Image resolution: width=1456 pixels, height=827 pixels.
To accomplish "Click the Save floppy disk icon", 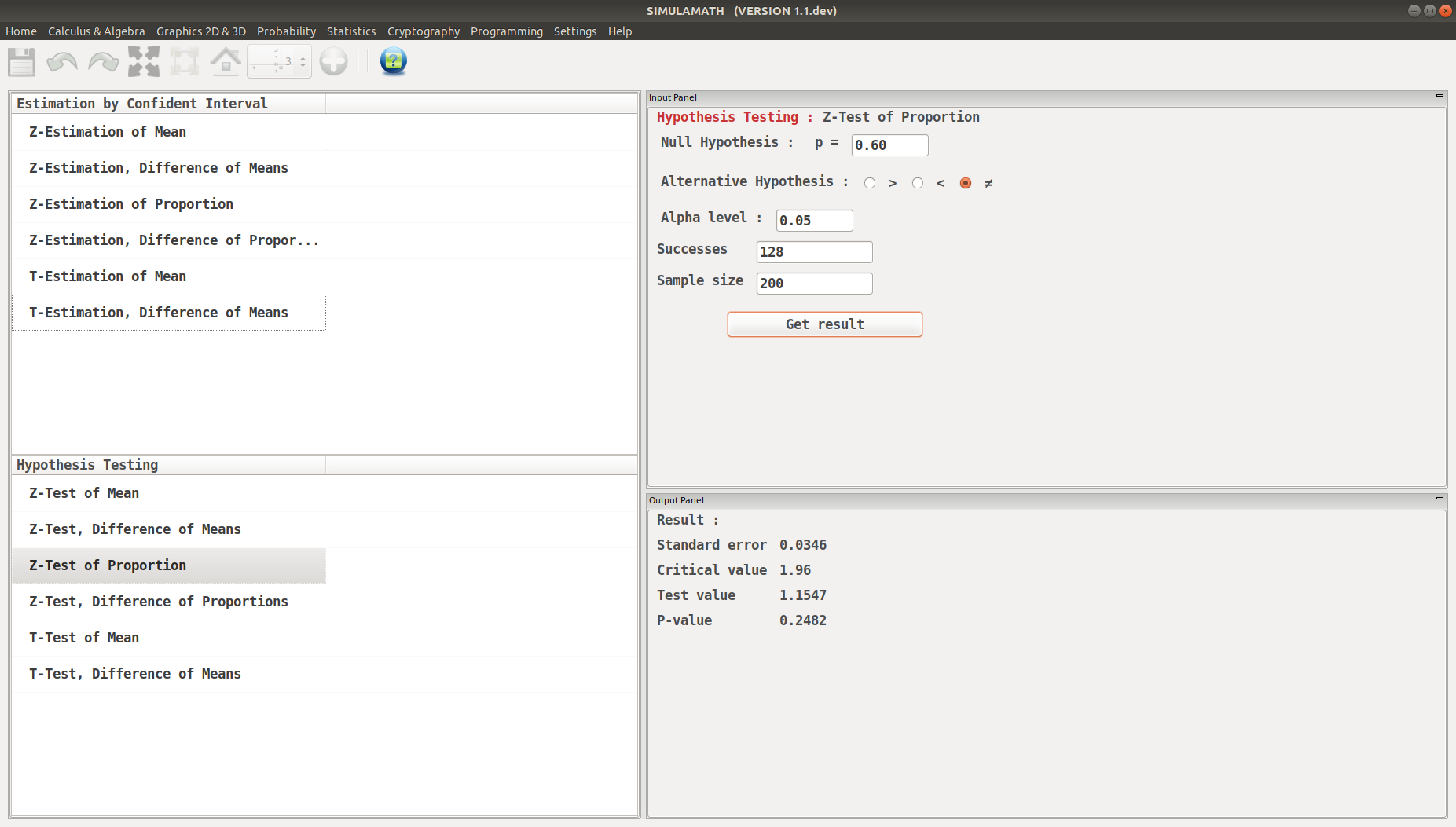I will [21, 61].
